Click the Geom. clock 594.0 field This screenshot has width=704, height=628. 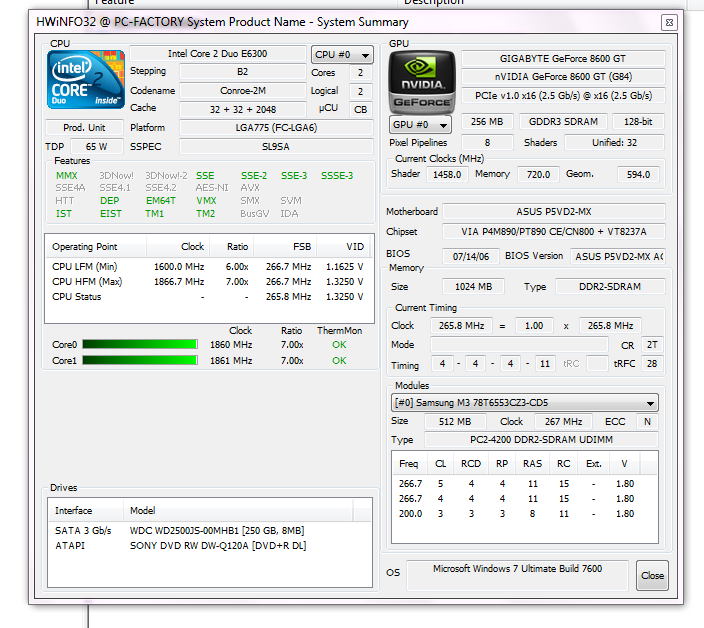tap(638, 175)
